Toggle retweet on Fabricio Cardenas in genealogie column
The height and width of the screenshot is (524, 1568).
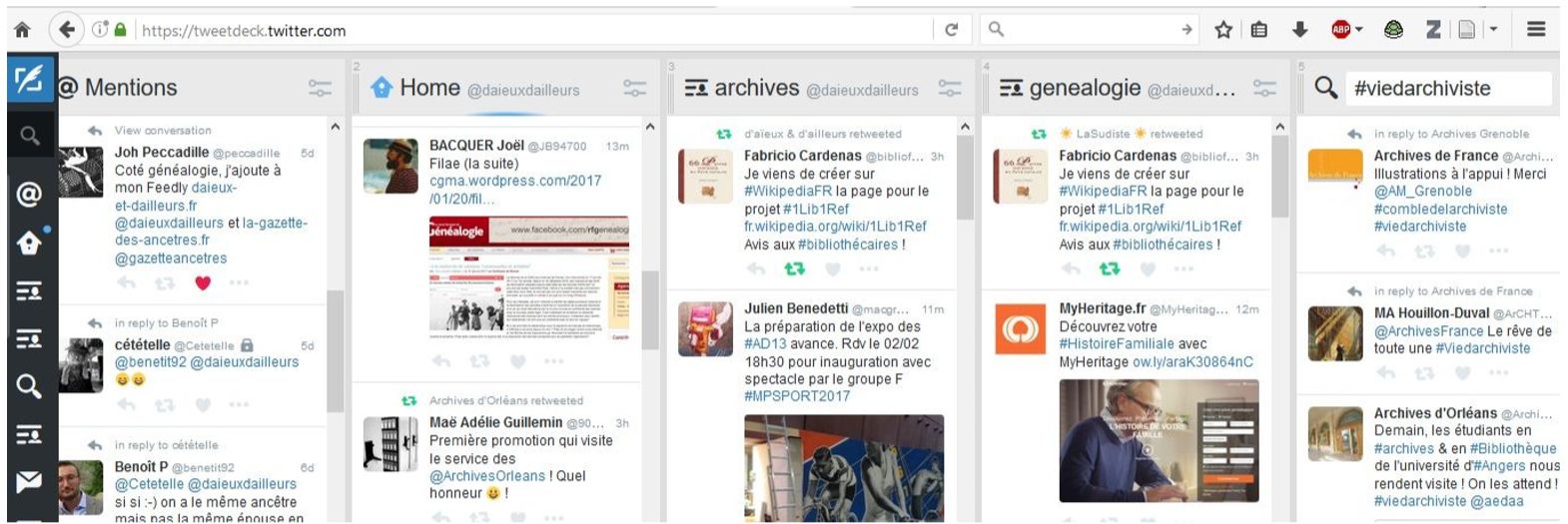(x=1110, y=268)
